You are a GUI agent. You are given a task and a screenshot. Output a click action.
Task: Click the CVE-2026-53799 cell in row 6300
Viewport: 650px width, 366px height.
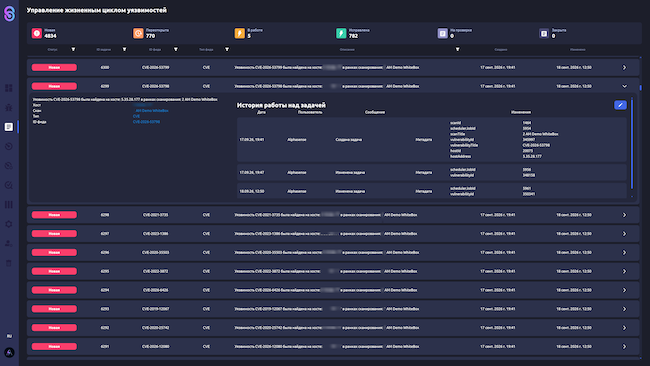[155, 67]
